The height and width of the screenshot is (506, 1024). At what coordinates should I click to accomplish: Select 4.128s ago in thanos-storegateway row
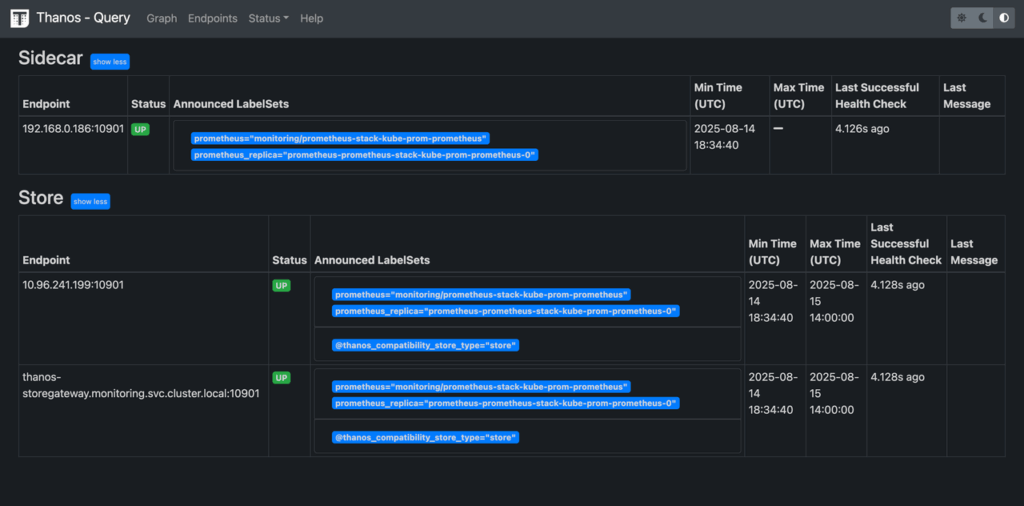click(x=898, y=377)
